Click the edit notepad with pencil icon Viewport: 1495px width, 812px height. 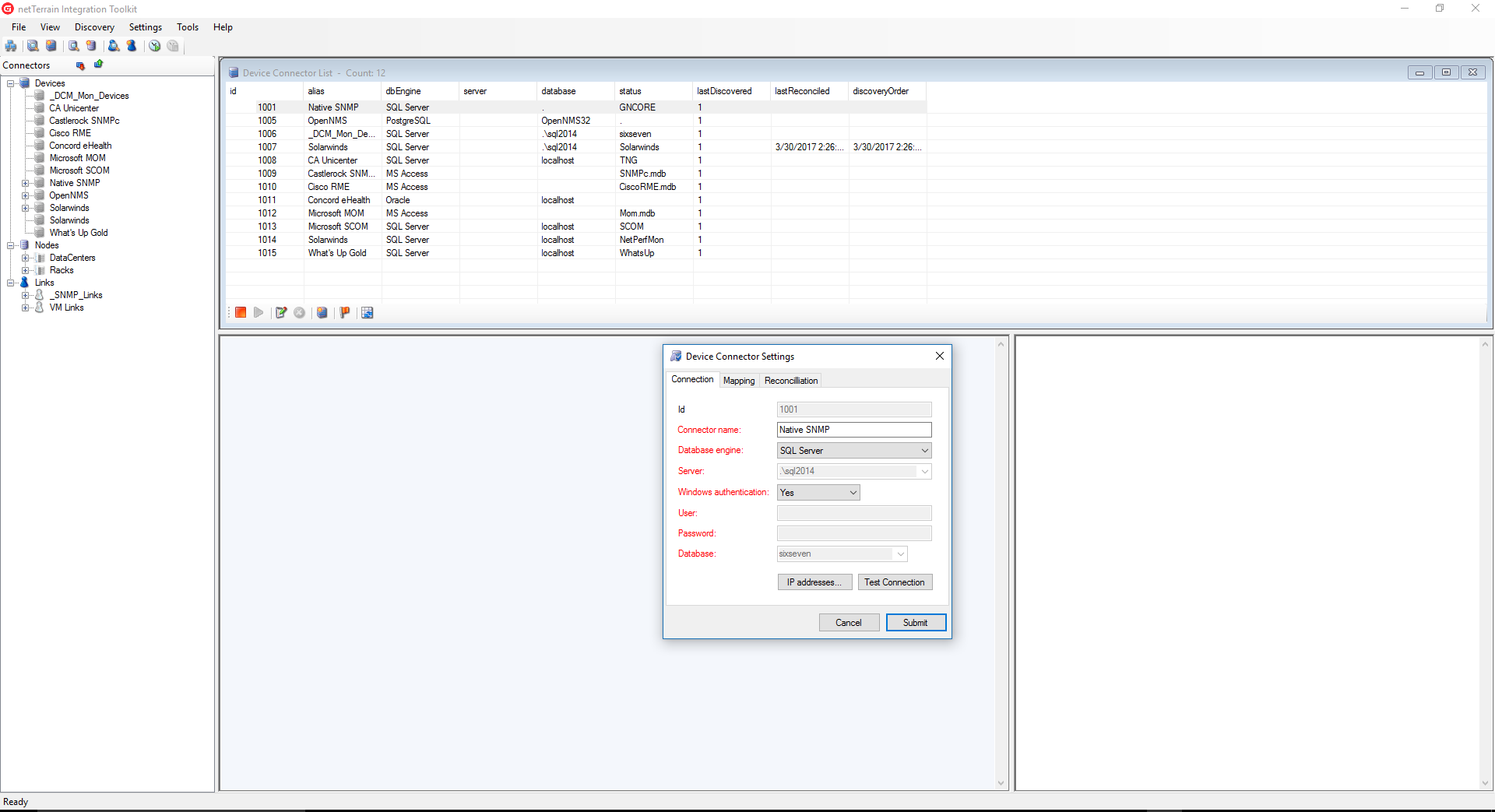tap(281, 313)
